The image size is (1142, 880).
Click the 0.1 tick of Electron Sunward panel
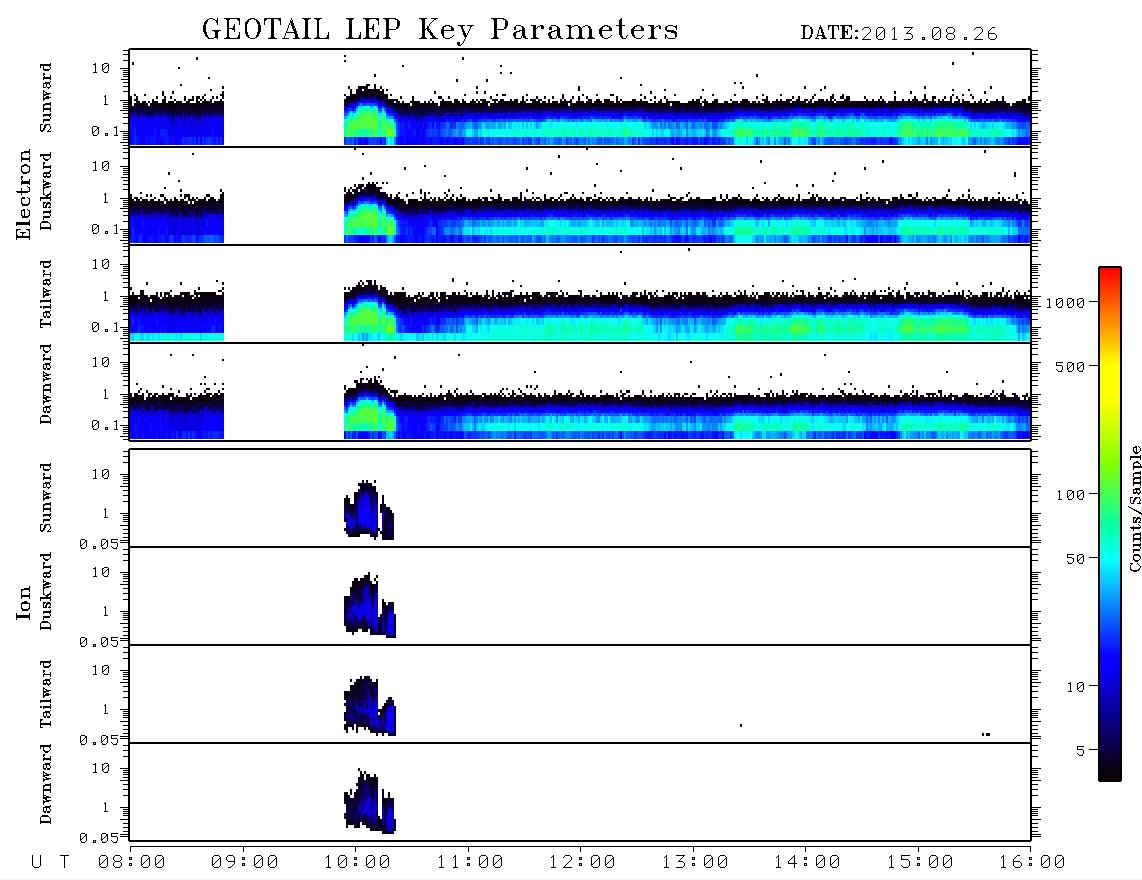tap(105, 131)
